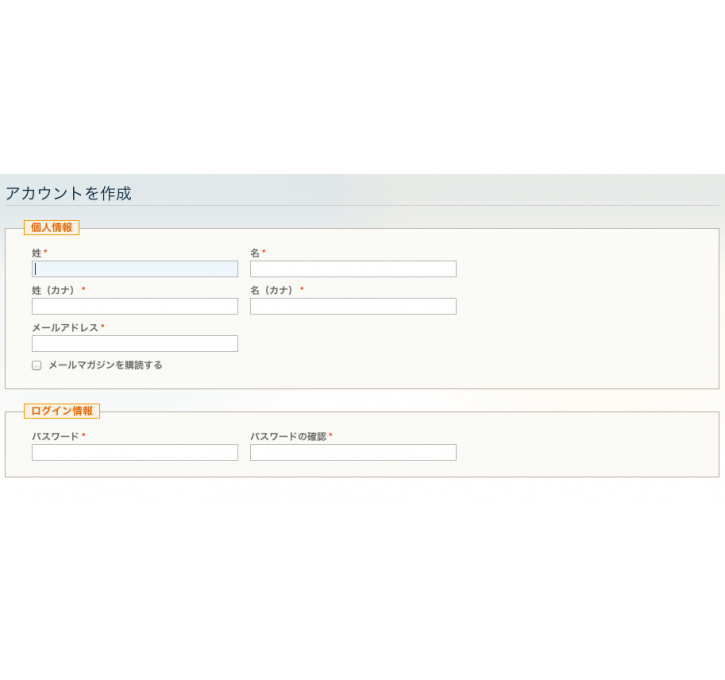Click the 名 field label
725x680 pixels.
255,253
